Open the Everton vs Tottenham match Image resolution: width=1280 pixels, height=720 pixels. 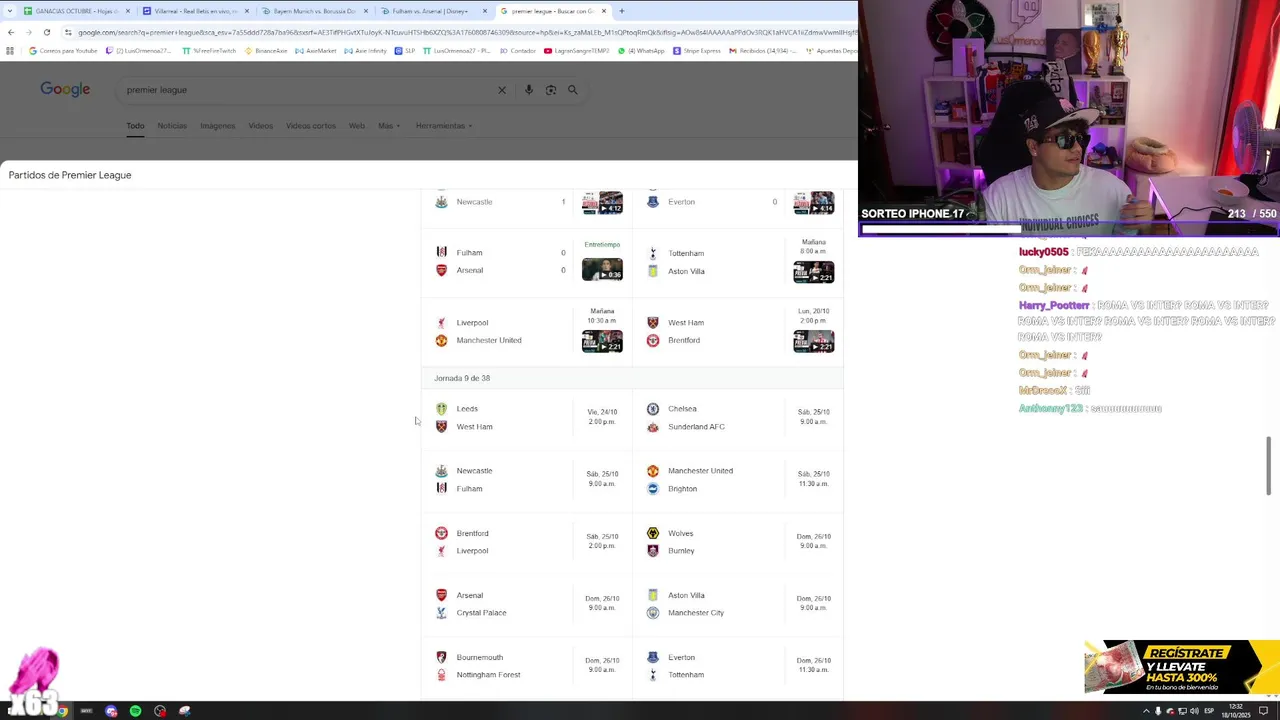pyautogui.click(x=738, y=666)
